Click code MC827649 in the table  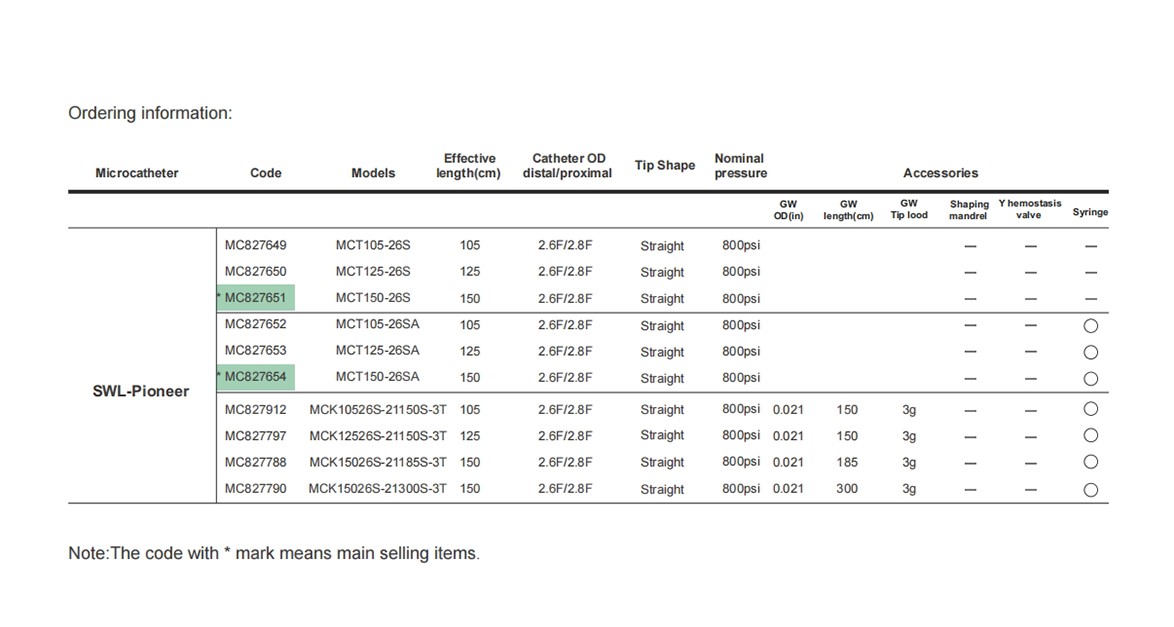[255, 245]
